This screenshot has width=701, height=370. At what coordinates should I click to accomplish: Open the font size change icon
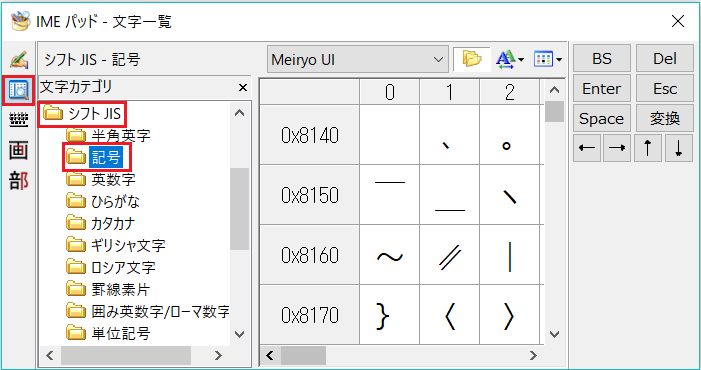pos(510,59)
